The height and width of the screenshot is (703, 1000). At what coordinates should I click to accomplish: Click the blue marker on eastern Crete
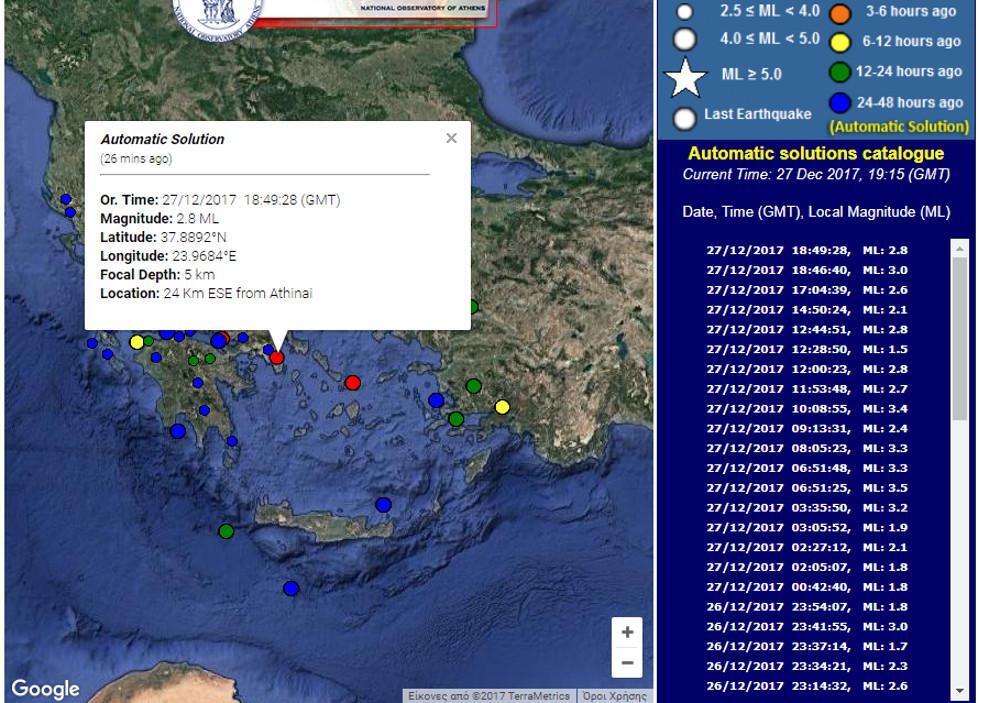[x=383, y=505]
